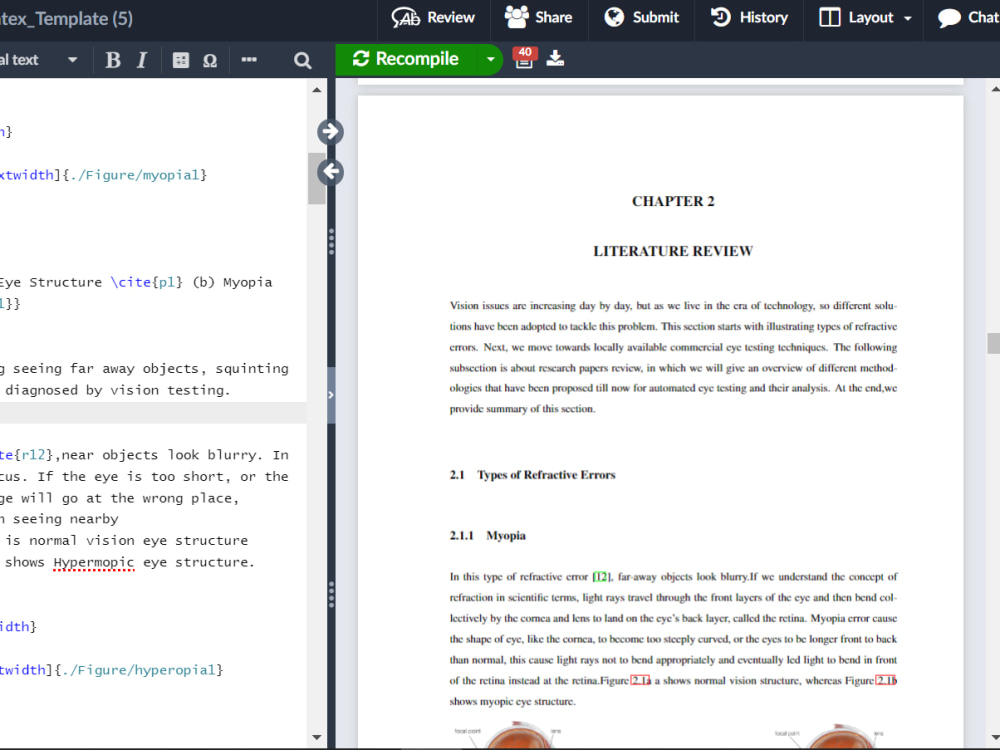The image size is (1000, 750).
Task: Open Share settings for the project
Action: click(538, 17)
